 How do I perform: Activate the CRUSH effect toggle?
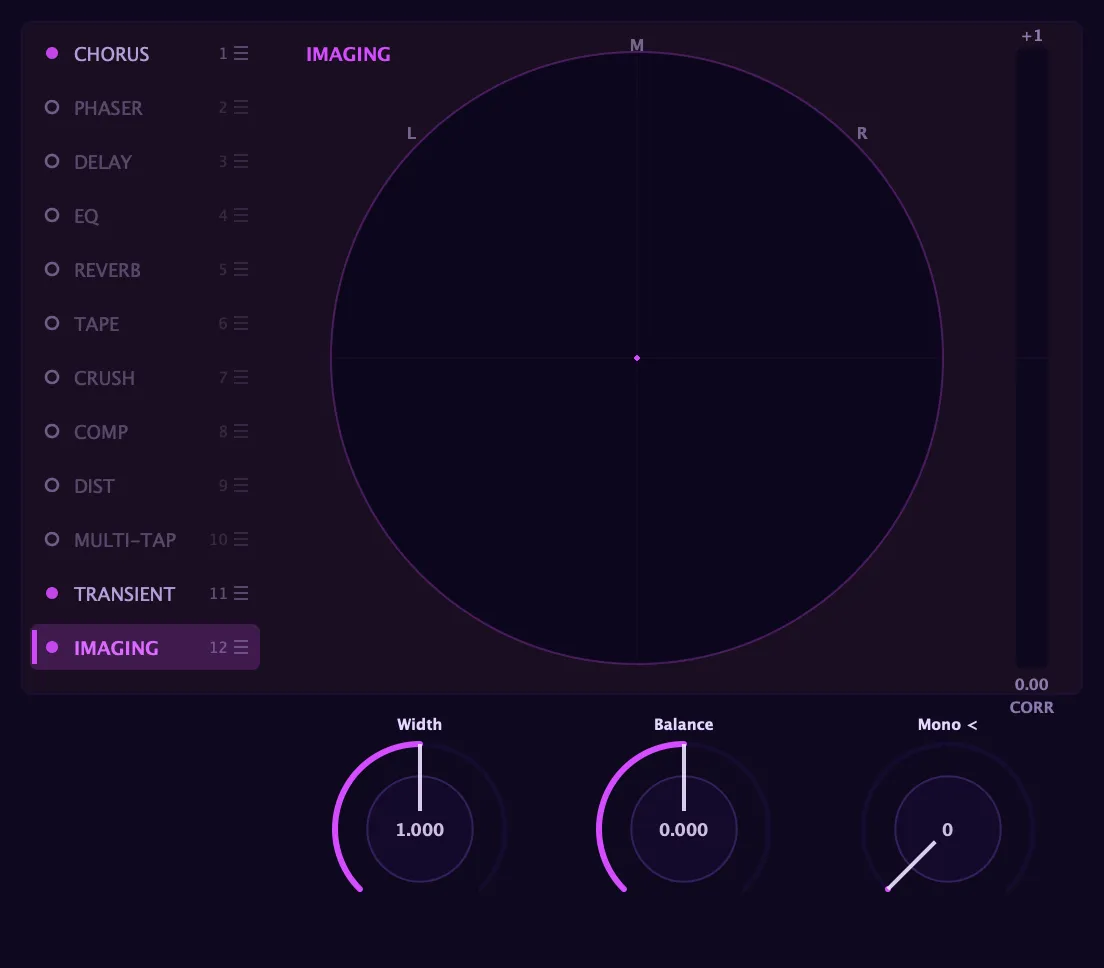coord(52,377)
